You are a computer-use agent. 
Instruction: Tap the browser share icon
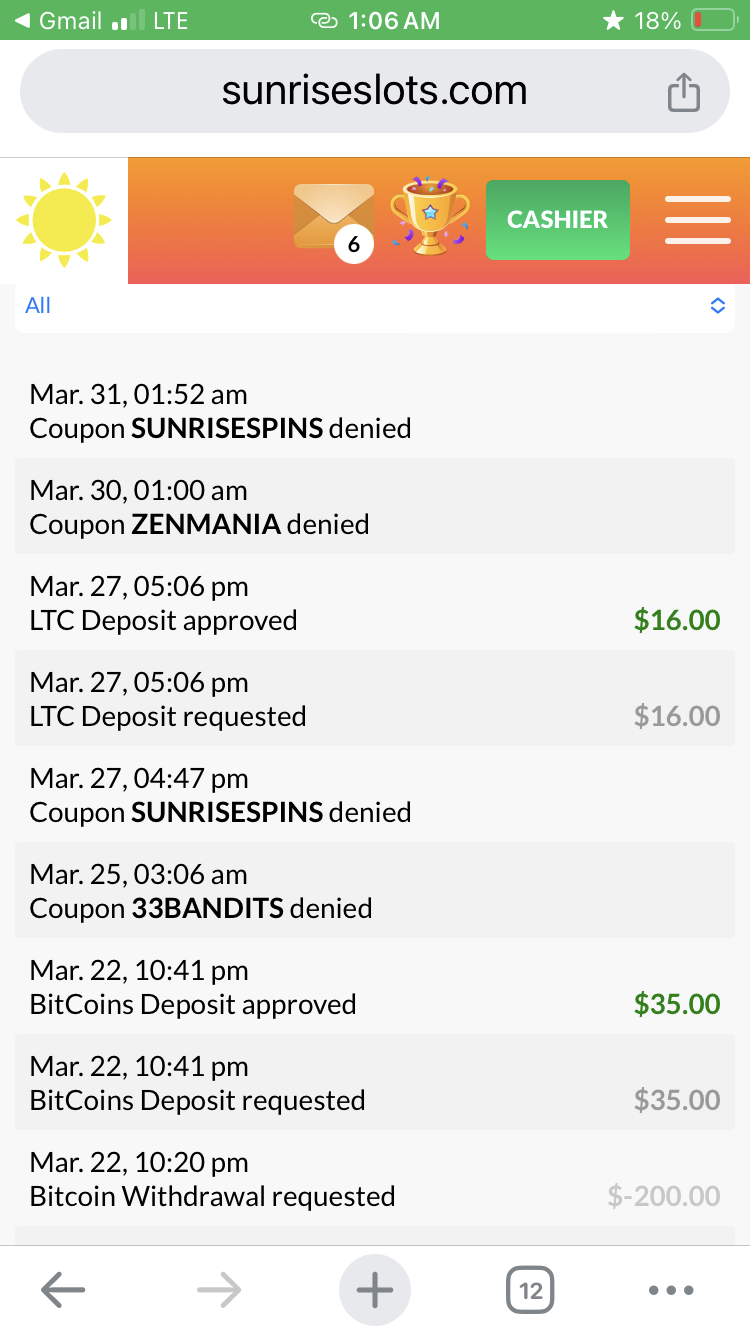tap(684, 93)
